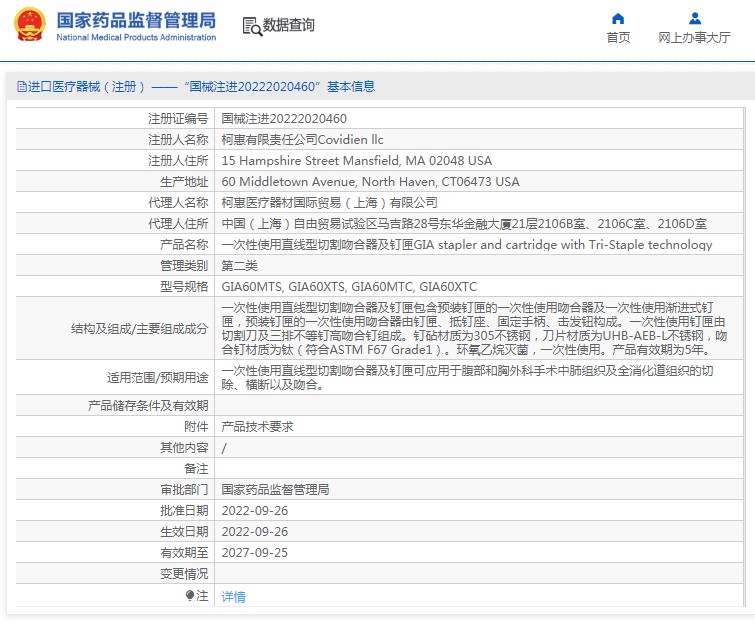Image resolution: width=755 pixels, height=626 pixels.
Task: Select 国家药品监督管理局 approval department value
Action: (x=275, y=490)
